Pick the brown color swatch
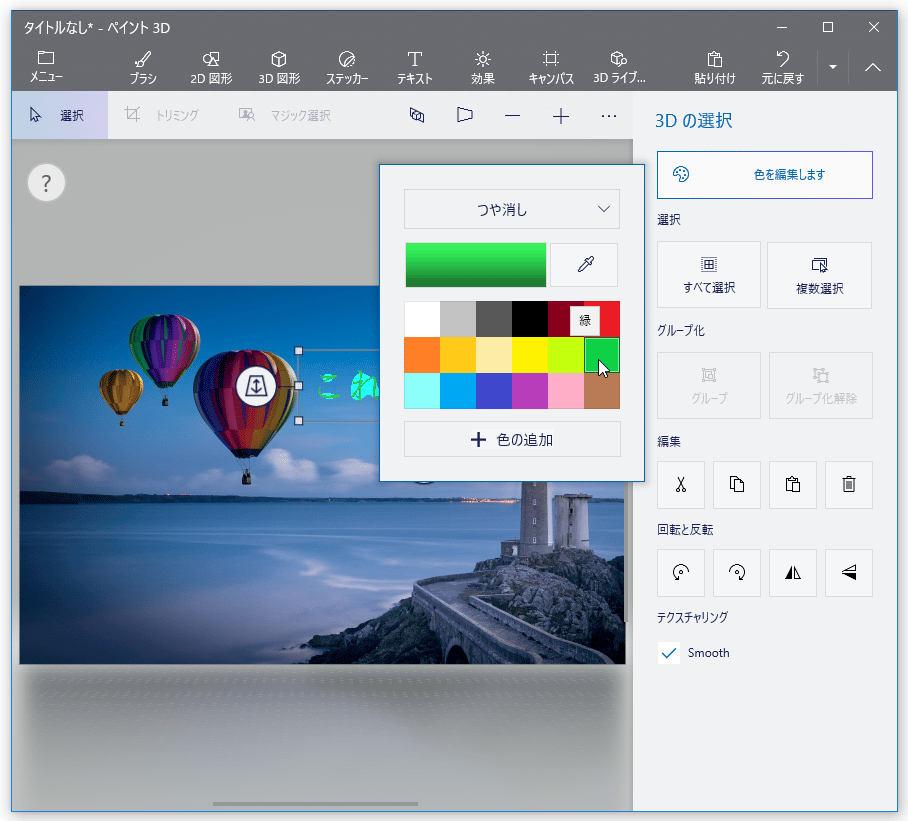 (602, 391)
